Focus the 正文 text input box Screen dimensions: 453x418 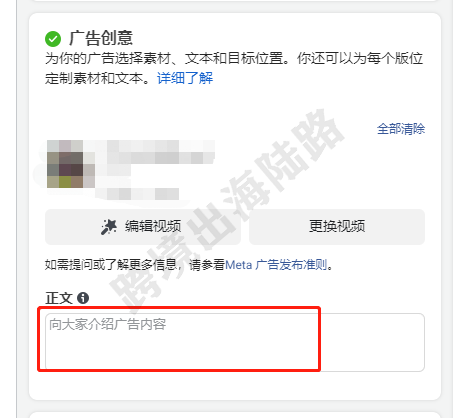[235, 342]
